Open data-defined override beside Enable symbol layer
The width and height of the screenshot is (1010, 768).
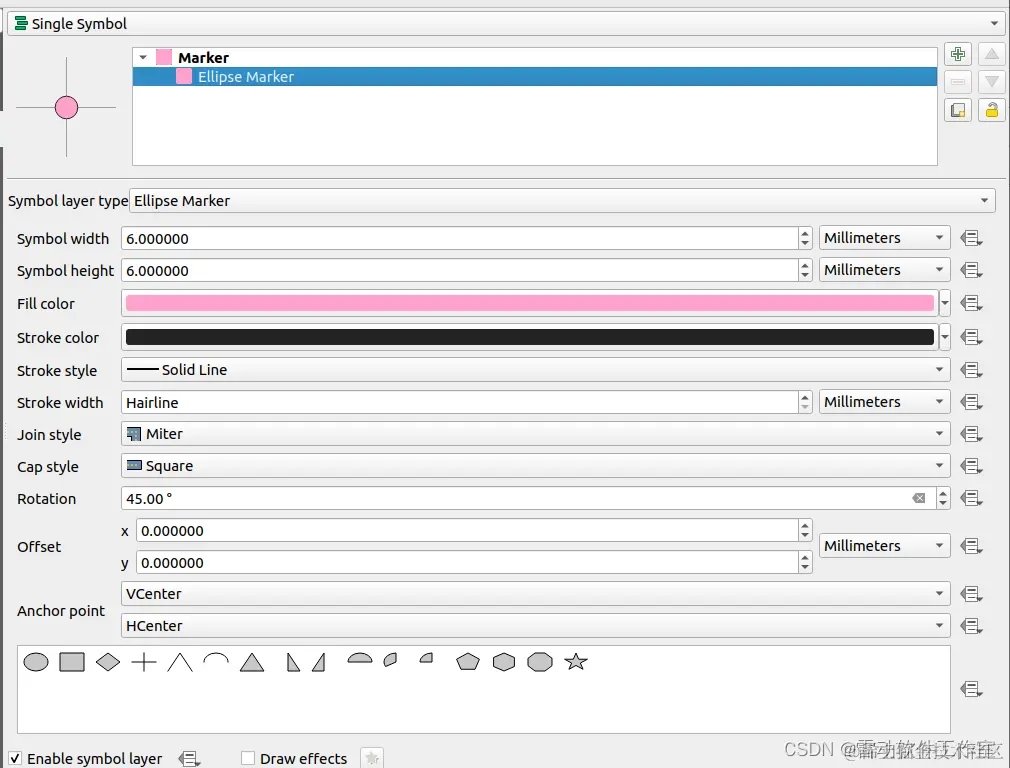189,759
